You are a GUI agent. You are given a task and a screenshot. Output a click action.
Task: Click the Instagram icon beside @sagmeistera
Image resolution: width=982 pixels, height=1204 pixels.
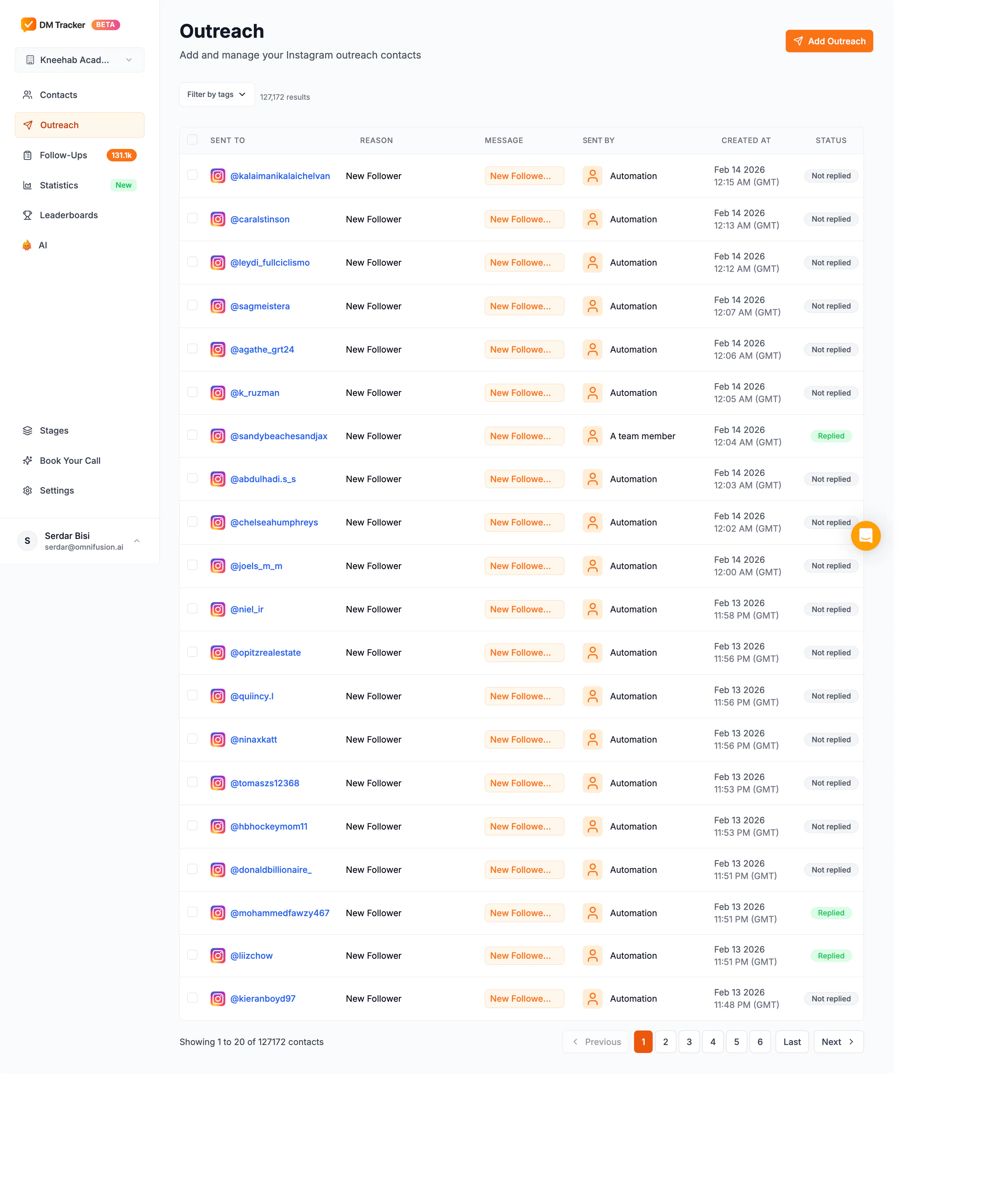pyautogui.click(x=218, y=306)
